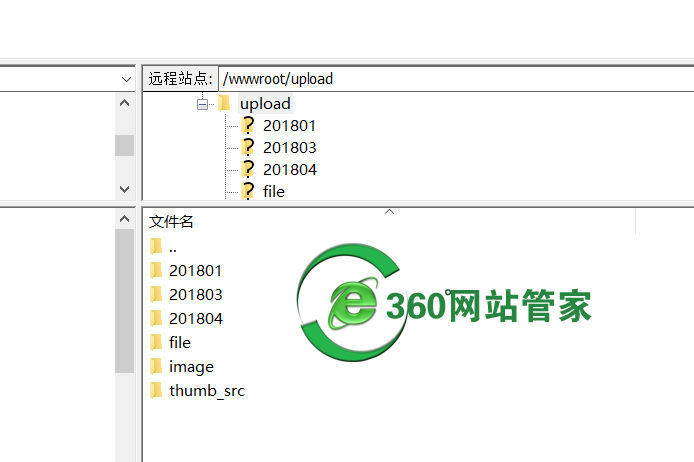Select 201801 in the remote tree
Viewport: 694px width, 462px height.
click(x=289, y=126)
